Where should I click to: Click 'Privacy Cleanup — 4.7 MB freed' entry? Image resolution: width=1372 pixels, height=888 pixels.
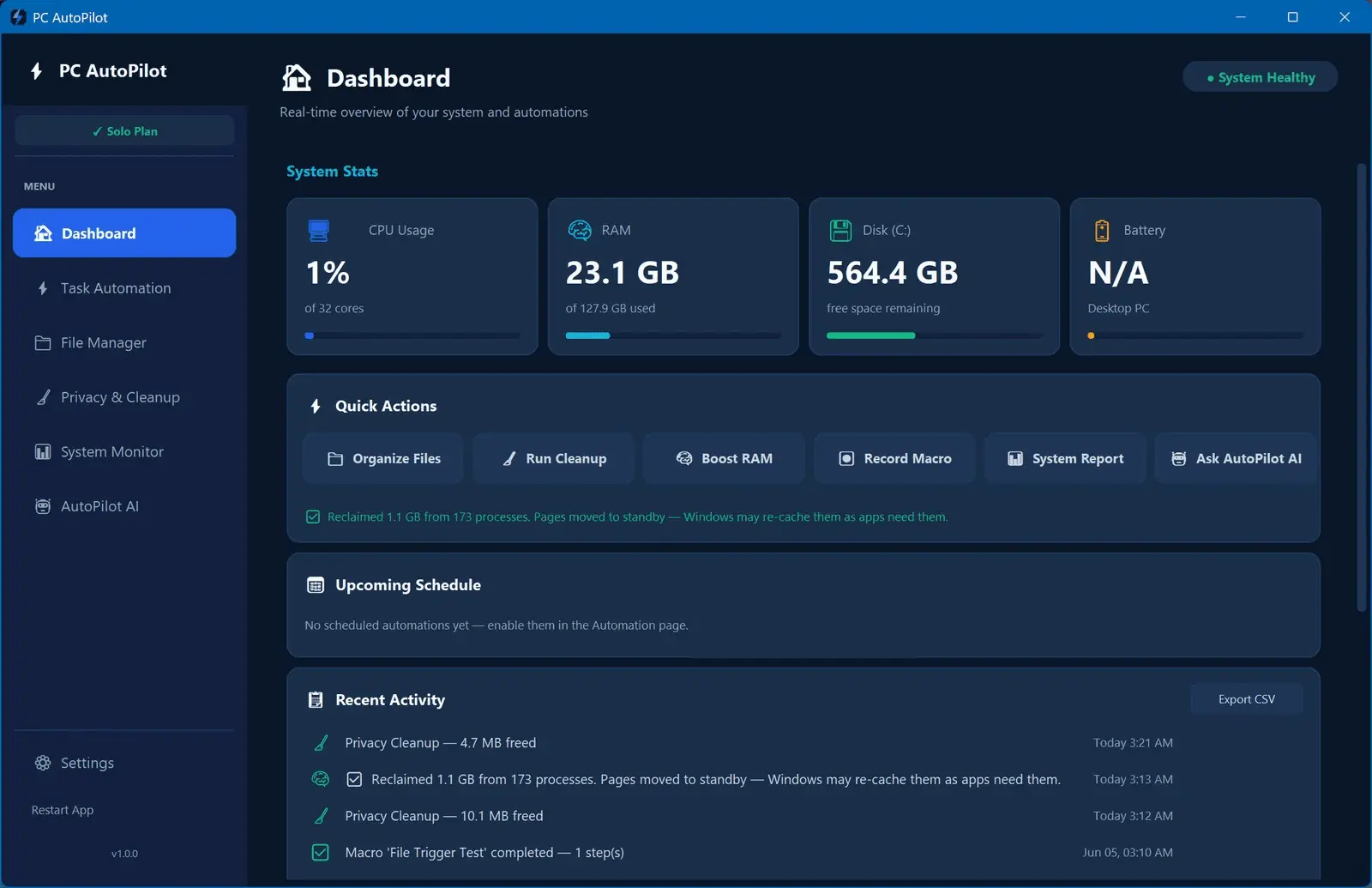[x=441, y=743]
